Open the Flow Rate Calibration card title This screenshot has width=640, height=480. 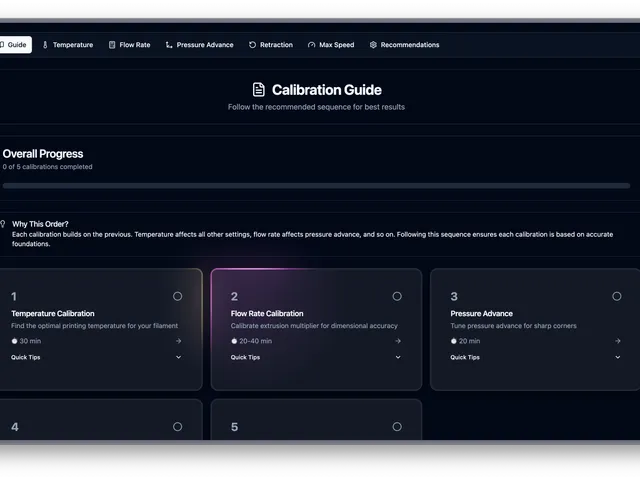point(267,313)
